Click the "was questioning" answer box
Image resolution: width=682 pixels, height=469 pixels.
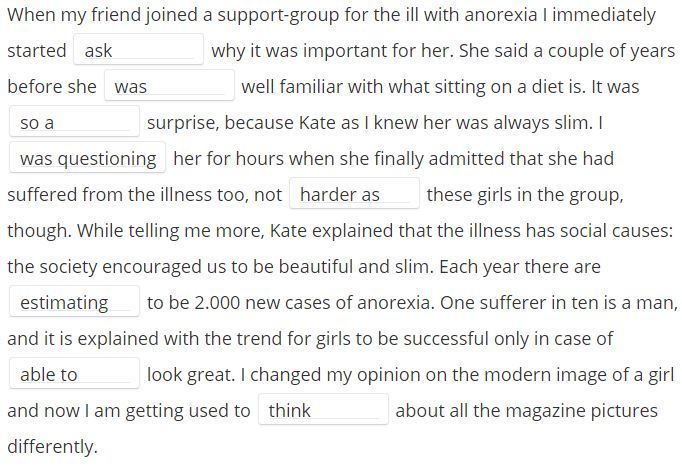click(x=87, y=157)
